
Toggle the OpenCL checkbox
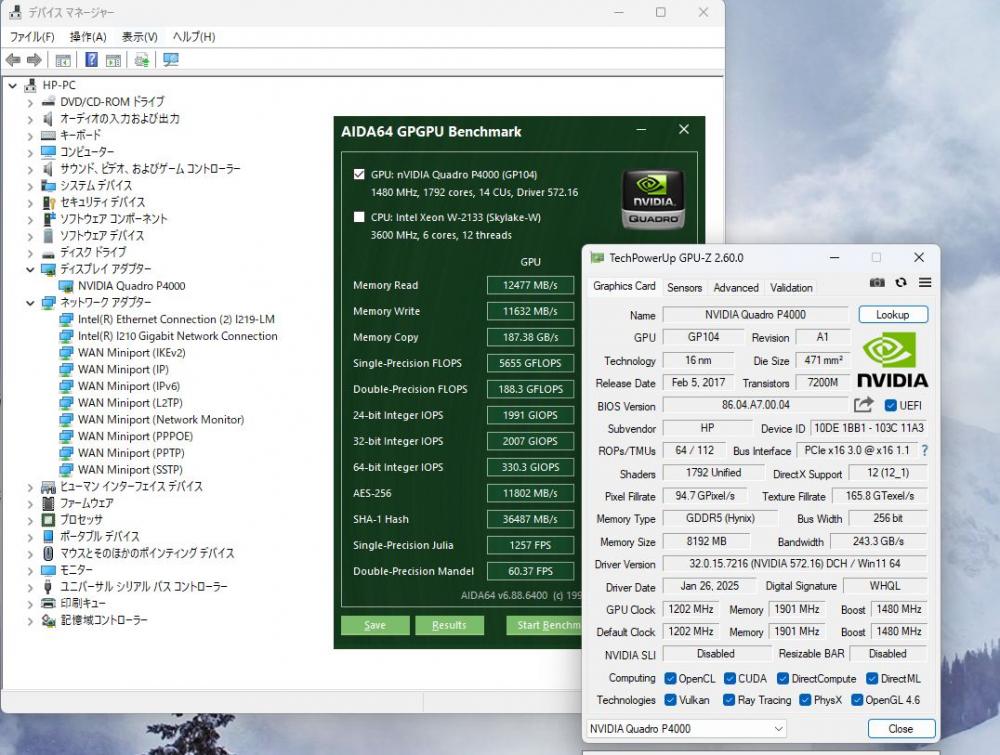[670, 678]
